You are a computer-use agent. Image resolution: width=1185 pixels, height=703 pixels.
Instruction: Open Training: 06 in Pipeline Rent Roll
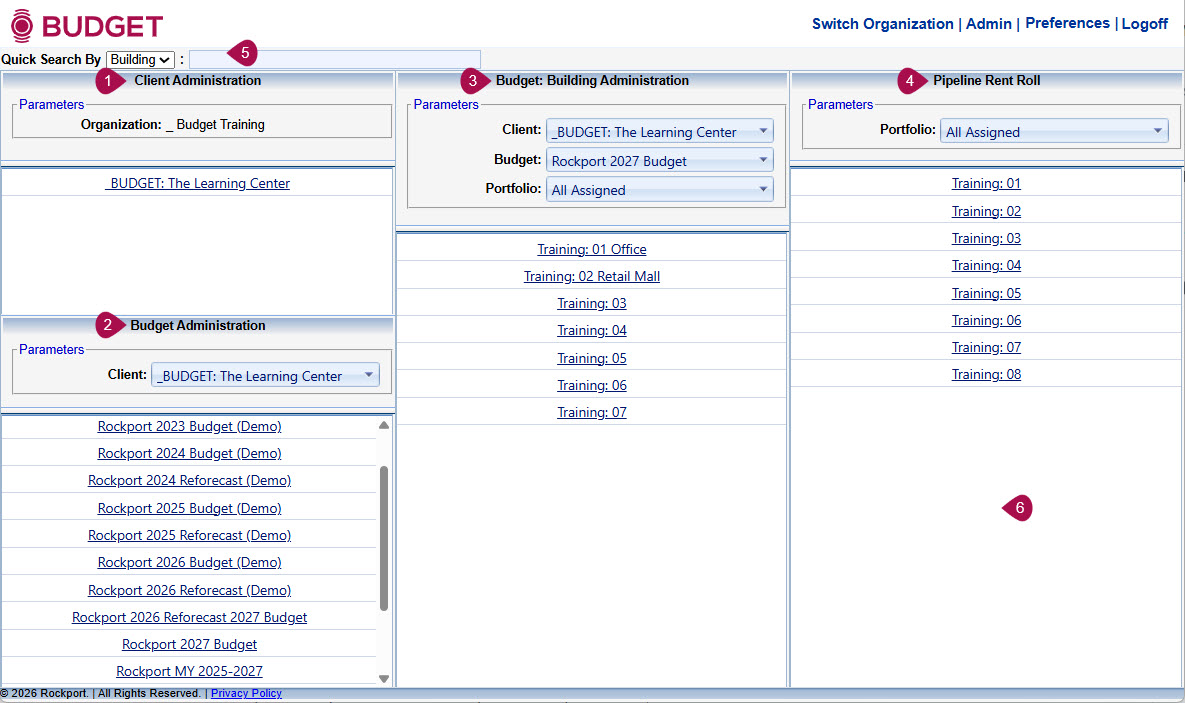[x=986, y=320]
